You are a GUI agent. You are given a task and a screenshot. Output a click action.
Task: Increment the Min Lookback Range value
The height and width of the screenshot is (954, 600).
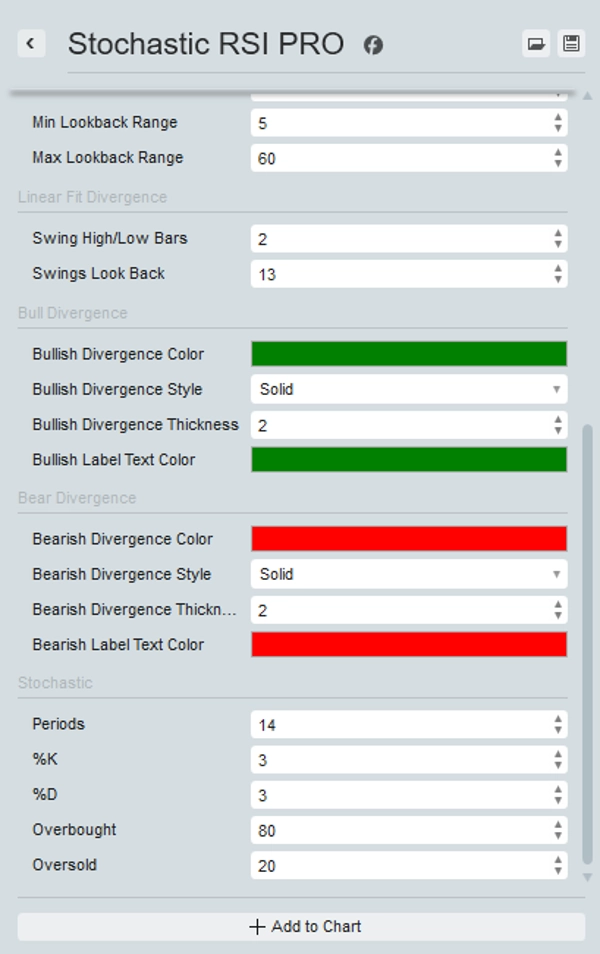click(x=557, y=117)
